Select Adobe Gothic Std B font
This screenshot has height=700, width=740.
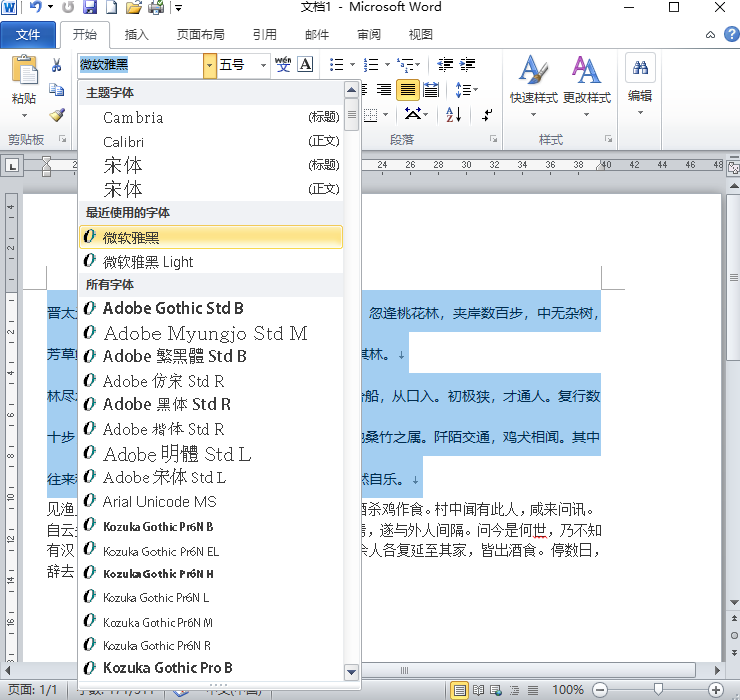pos(210,309)
